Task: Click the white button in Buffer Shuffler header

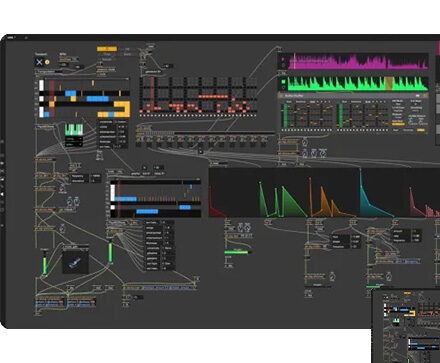Action: pyautogui.click(x=417, y=96)
